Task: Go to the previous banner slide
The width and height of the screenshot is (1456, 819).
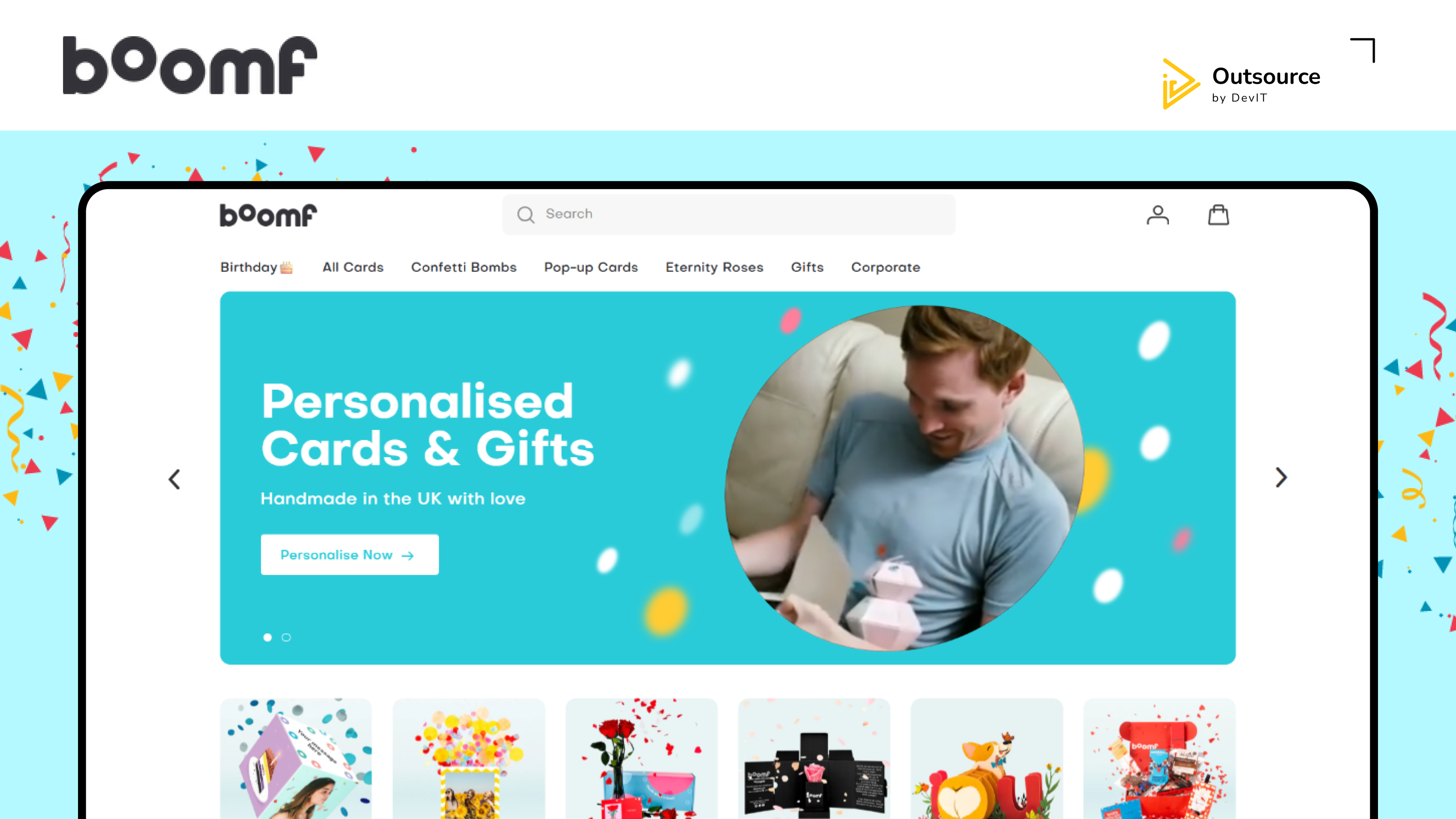Action: (175, 479)
